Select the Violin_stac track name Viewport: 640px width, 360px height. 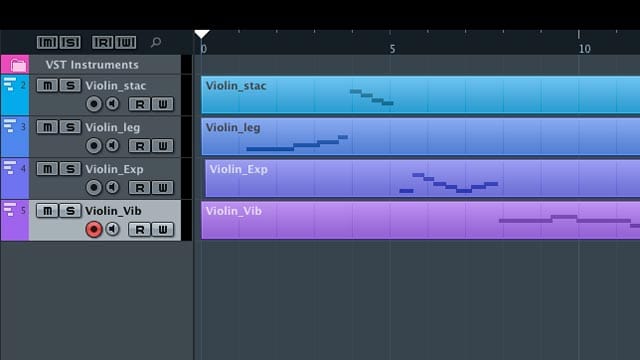[116, 86]
